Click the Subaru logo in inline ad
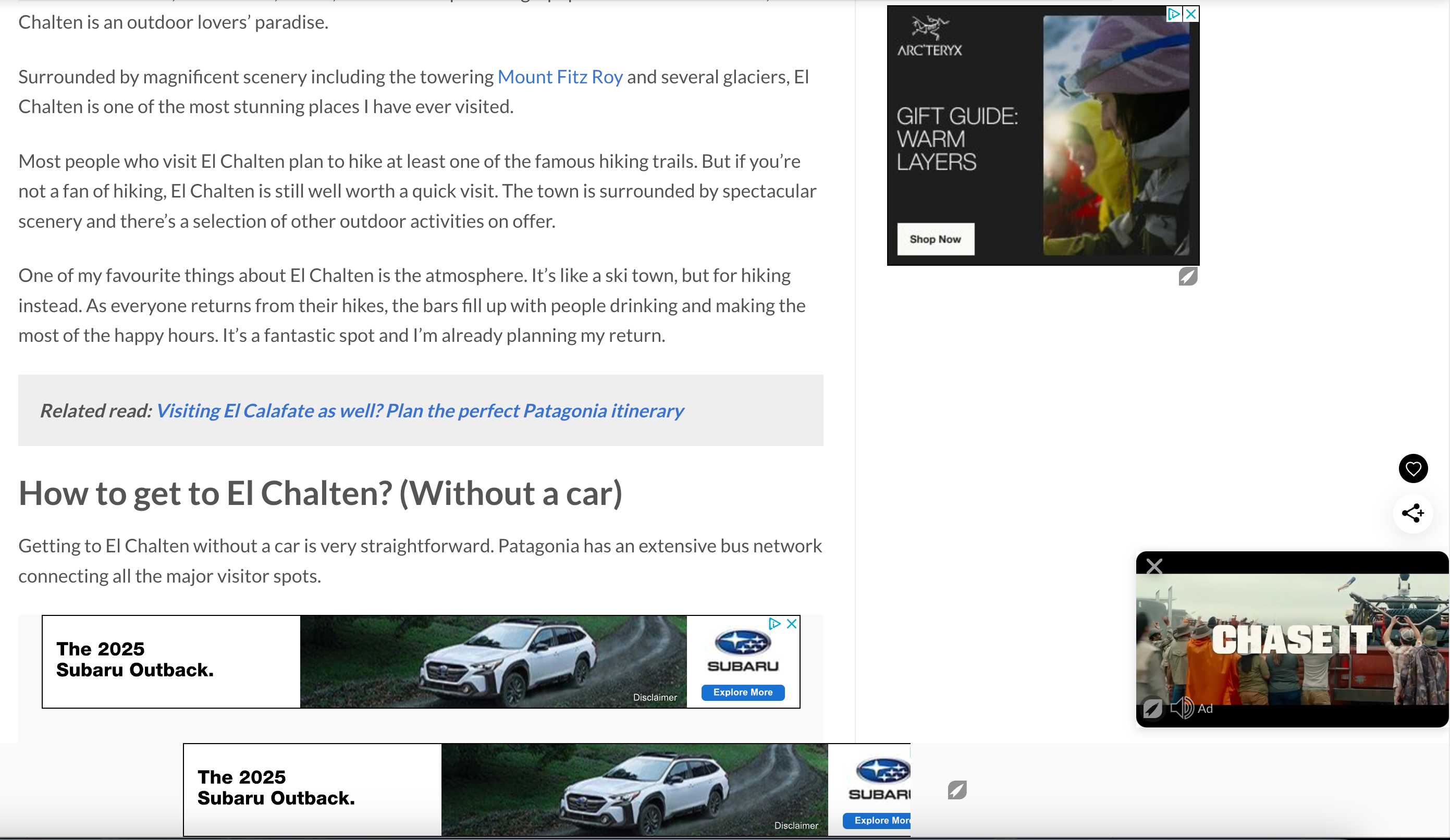Screen dimensions: 1450x840 742,652
